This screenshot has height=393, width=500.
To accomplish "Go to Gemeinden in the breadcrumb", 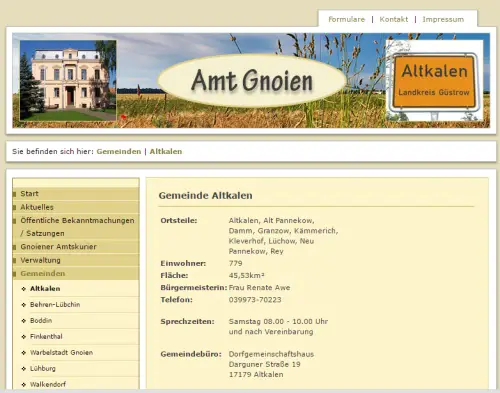I will 119,151.
